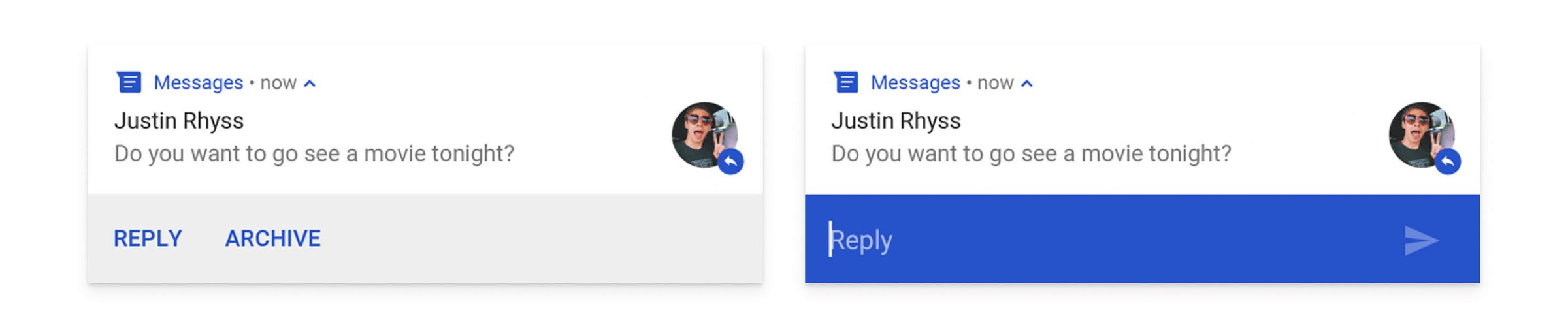Screen dimensions: 1568x327
Task: Click the ARCHIVE action button
Action: [x=273, y=239]
